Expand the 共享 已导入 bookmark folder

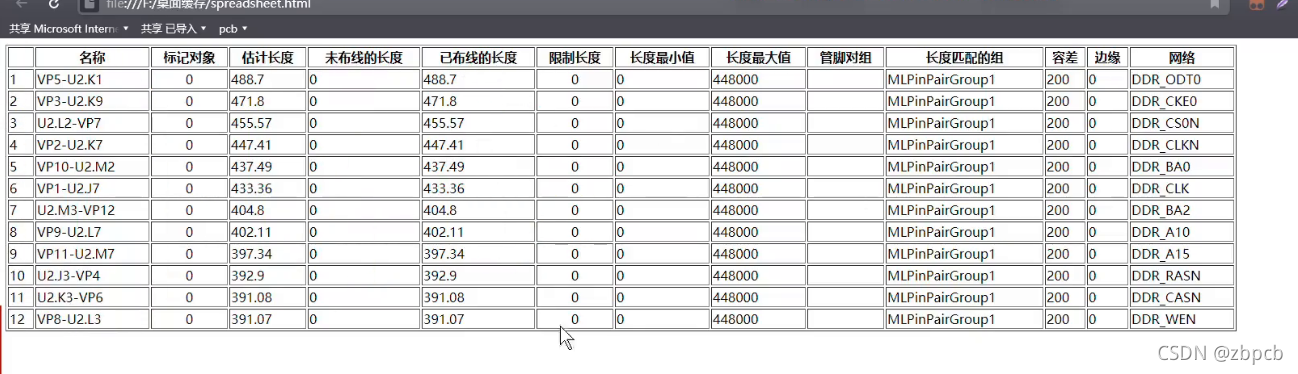pos(174,28)
